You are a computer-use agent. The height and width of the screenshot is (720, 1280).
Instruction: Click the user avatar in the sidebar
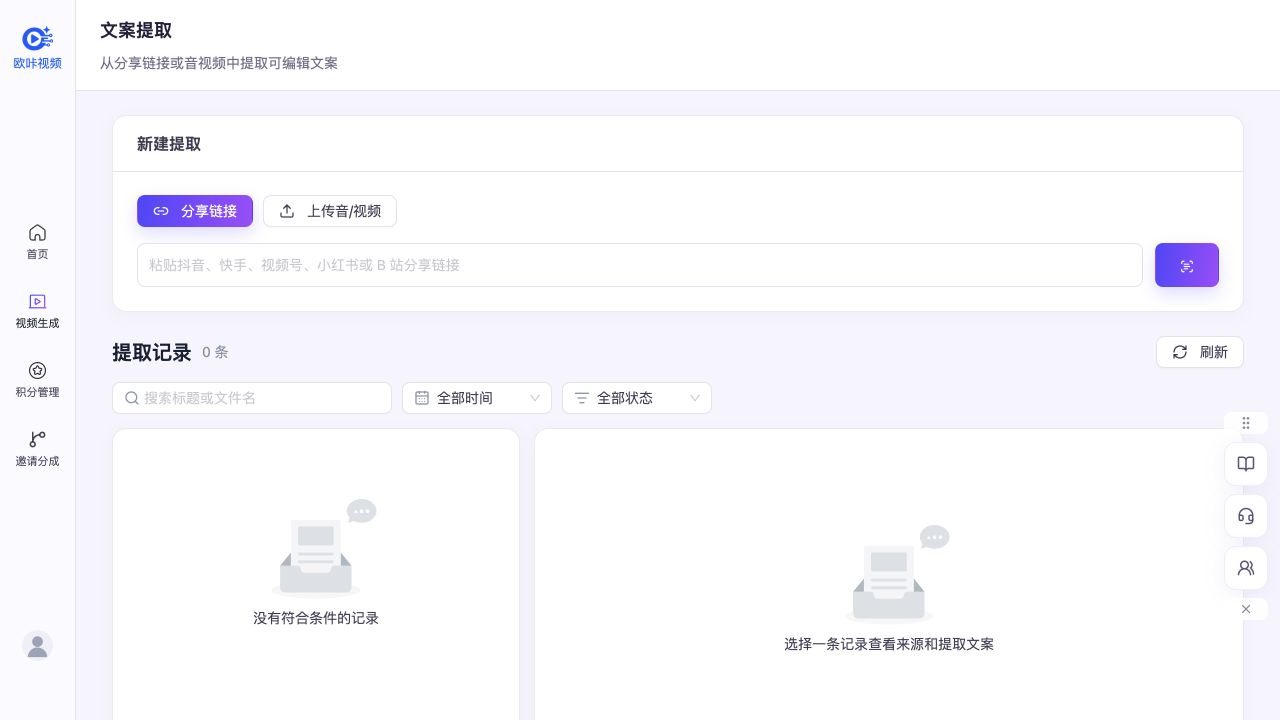coord(37,645)
